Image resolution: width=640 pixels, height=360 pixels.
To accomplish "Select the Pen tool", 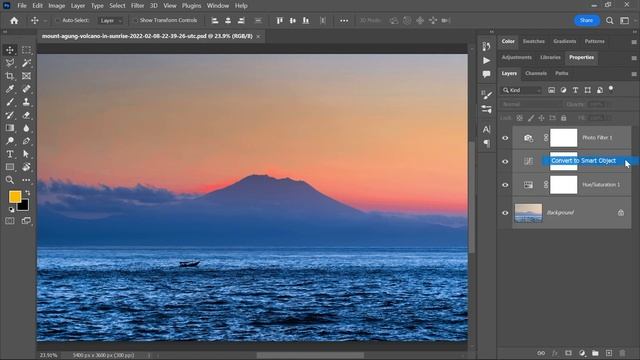I will point(26,141).
